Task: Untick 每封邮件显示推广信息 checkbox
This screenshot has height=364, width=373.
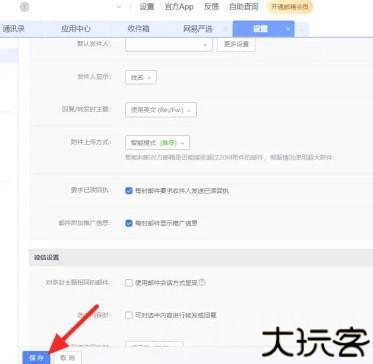Action: [x=129, y=223]
